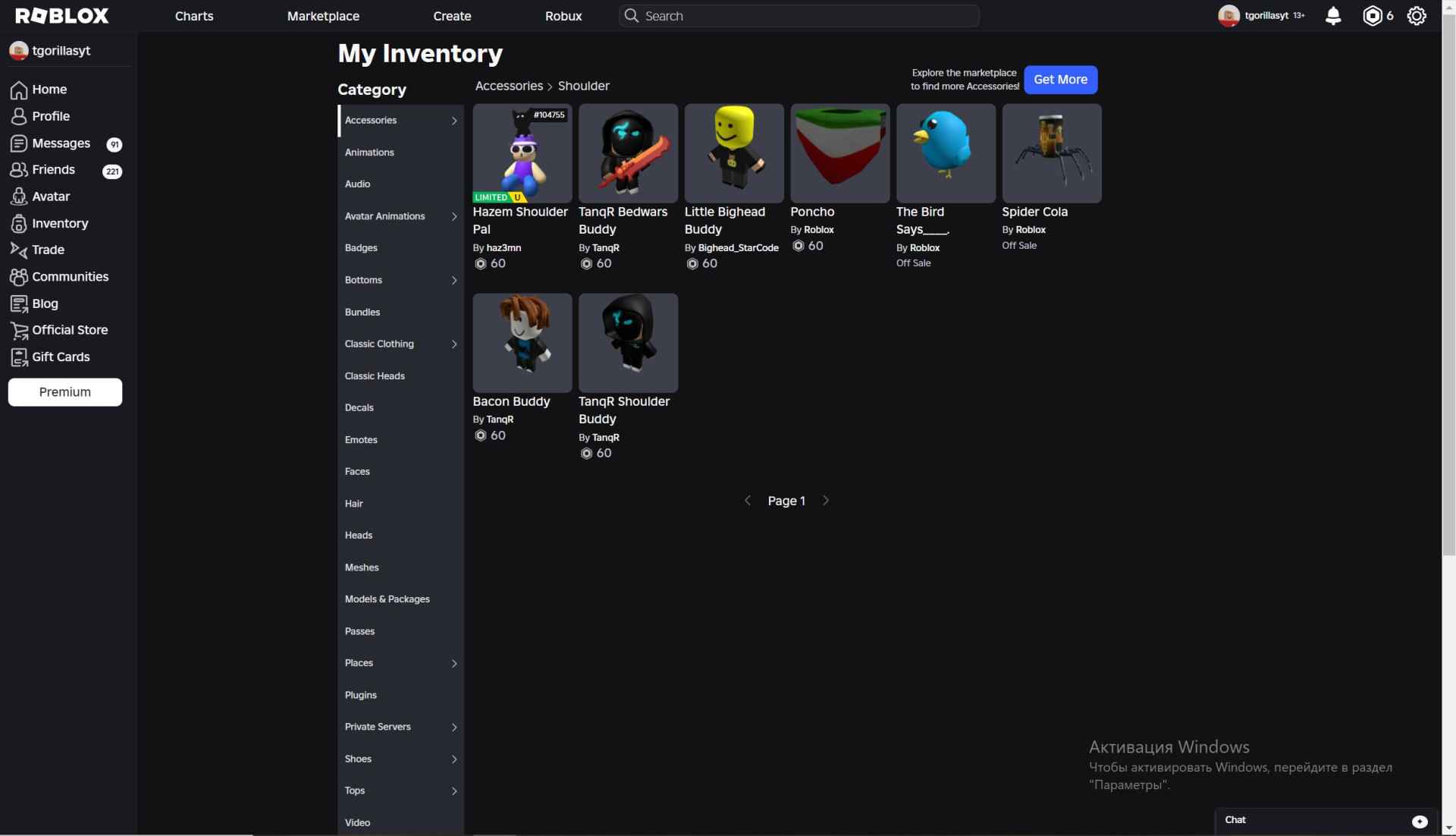Open the Spider Cola item thumbnail

pos(1051,153)
